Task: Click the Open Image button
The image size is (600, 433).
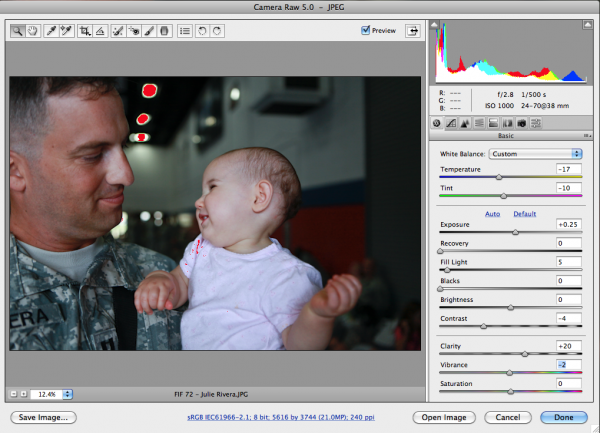Action: tap(443, 416)
